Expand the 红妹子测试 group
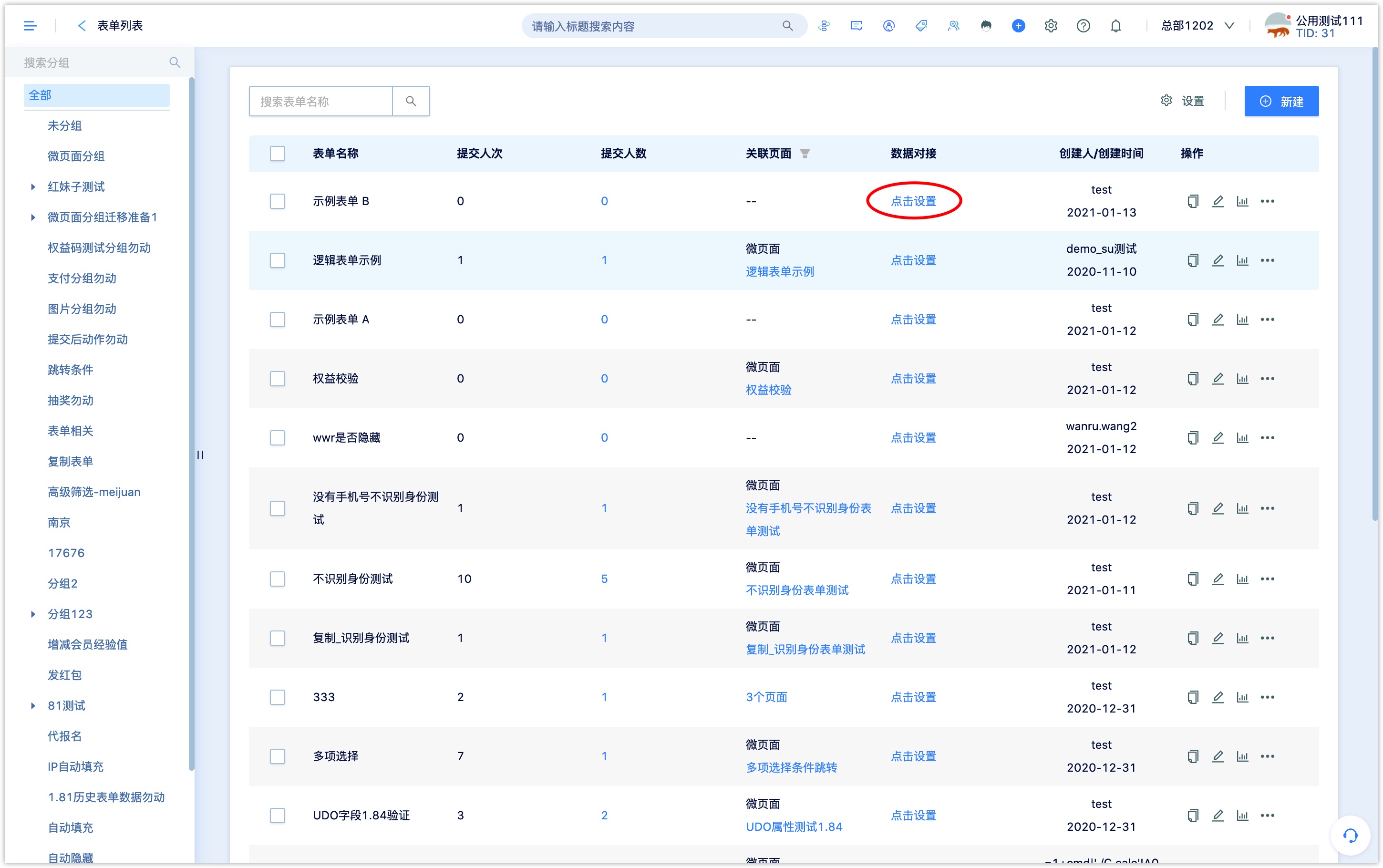The height and width of the screenshot is (868, 1383). pos(33,186)
